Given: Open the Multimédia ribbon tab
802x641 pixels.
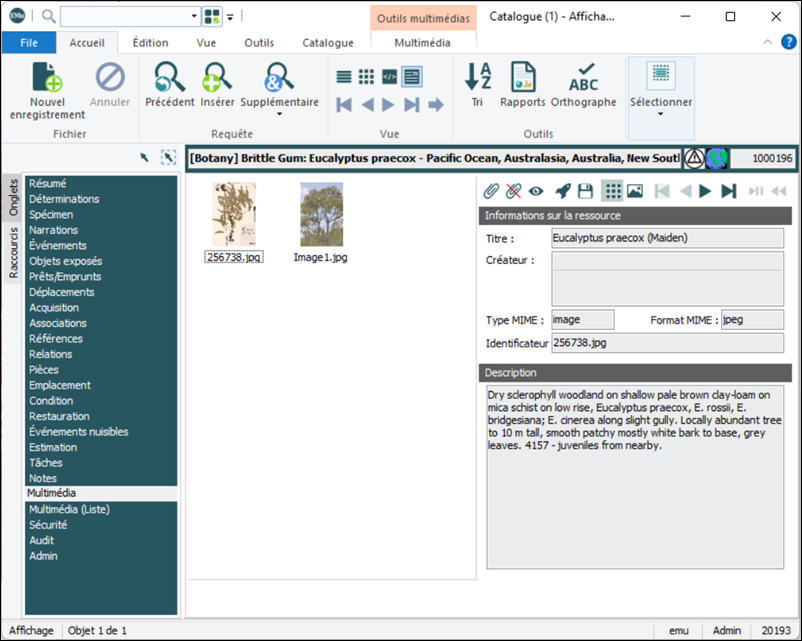Looking at the screenshot, I should [422, 43].
